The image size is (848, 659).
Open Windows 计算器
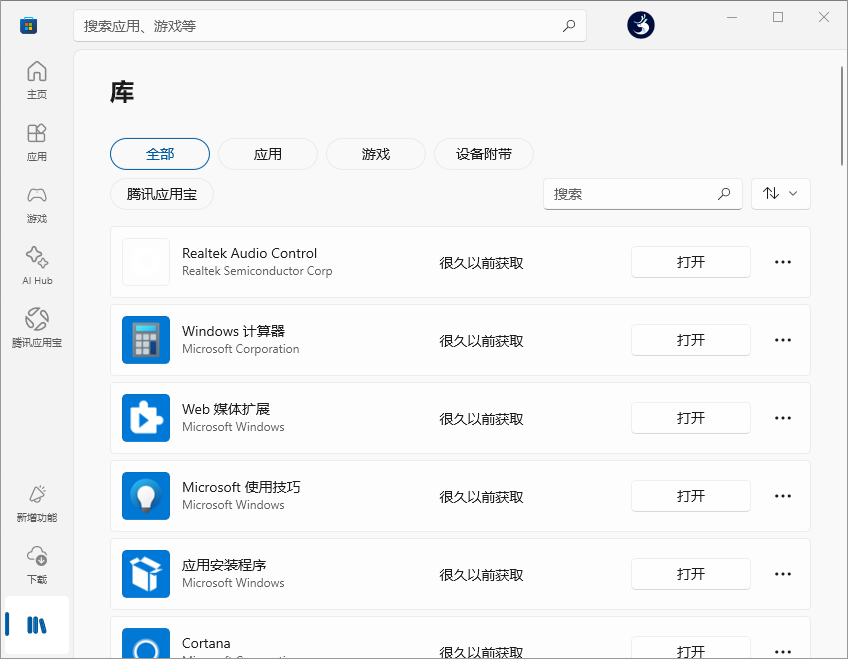[691, 340]
